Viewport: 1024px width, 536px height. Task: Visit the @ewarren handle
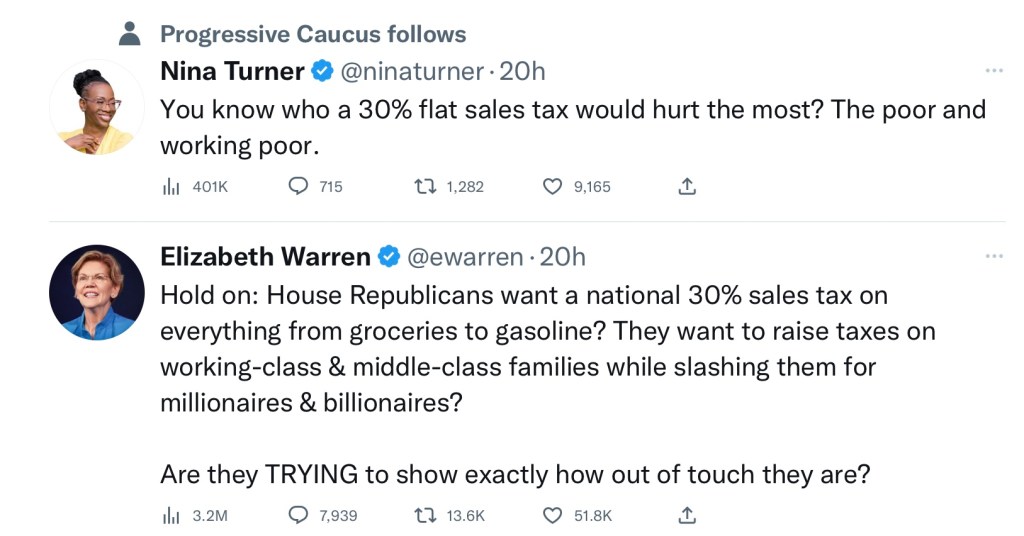[464, 257]
